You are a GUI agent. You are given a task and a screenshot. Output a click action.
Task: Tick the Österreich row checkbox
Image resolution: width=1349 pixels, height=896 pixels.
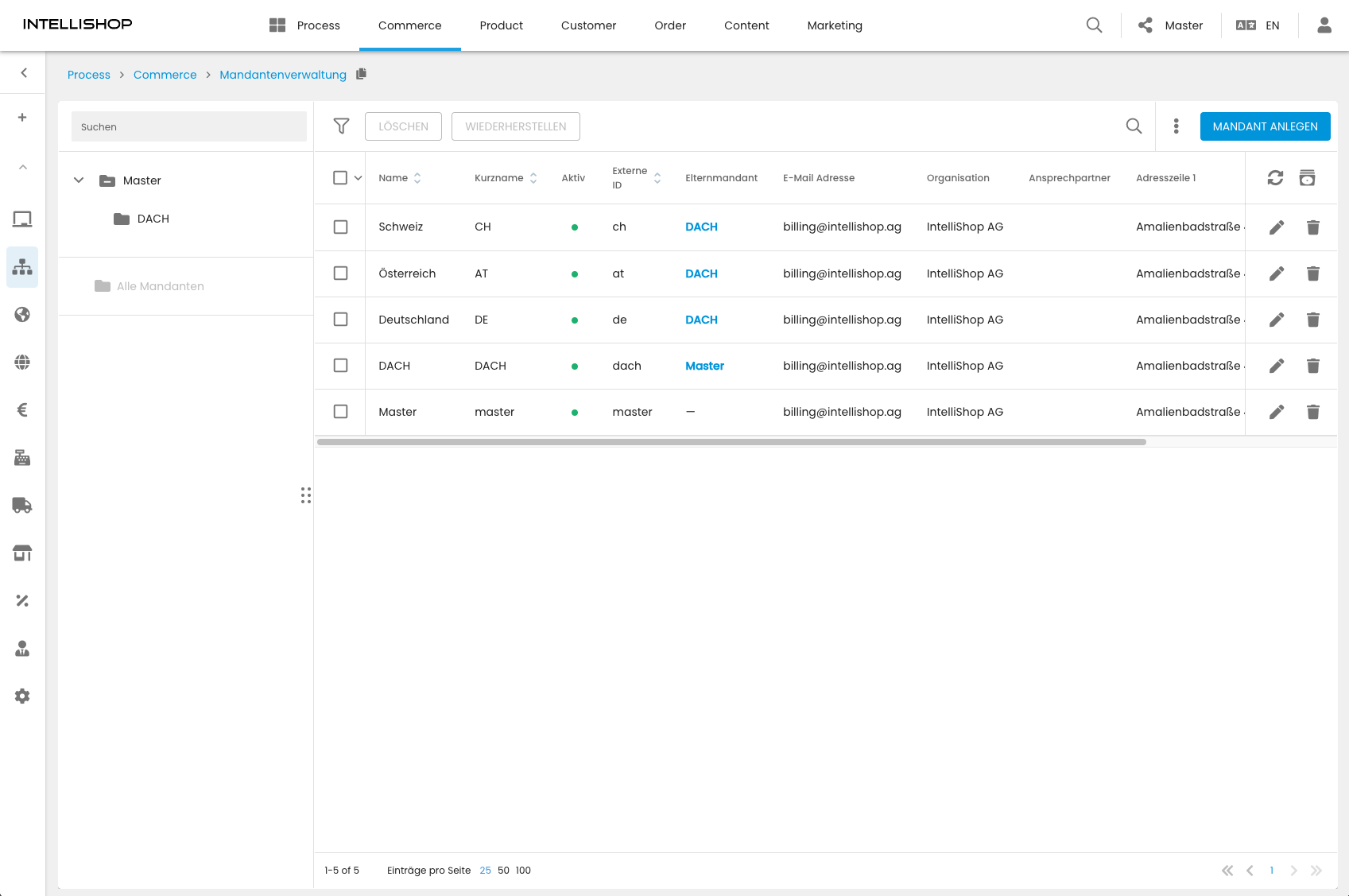point(340,273)
